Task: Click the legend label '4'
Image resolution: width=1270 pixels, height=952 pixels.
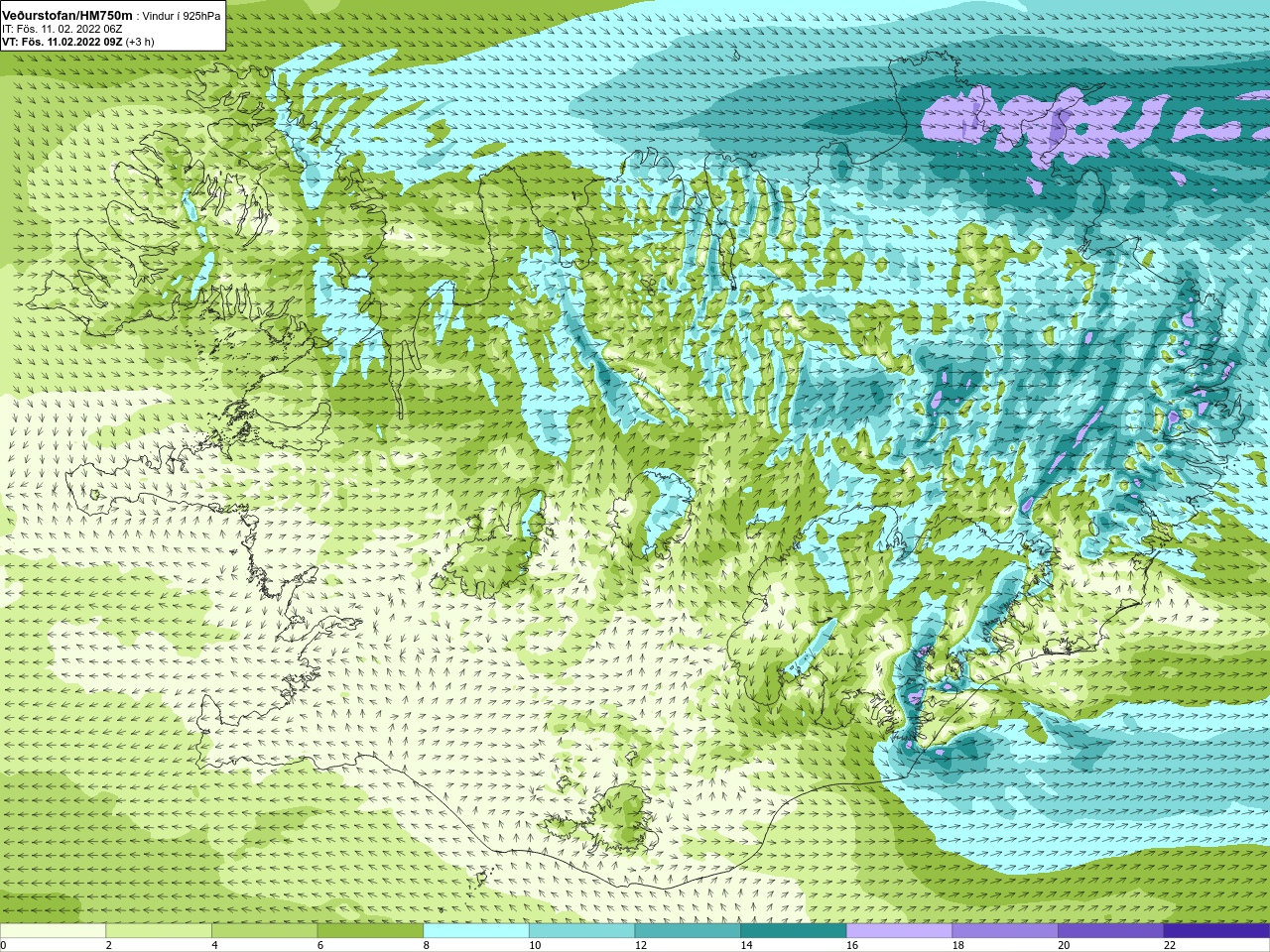Action: 214,945
